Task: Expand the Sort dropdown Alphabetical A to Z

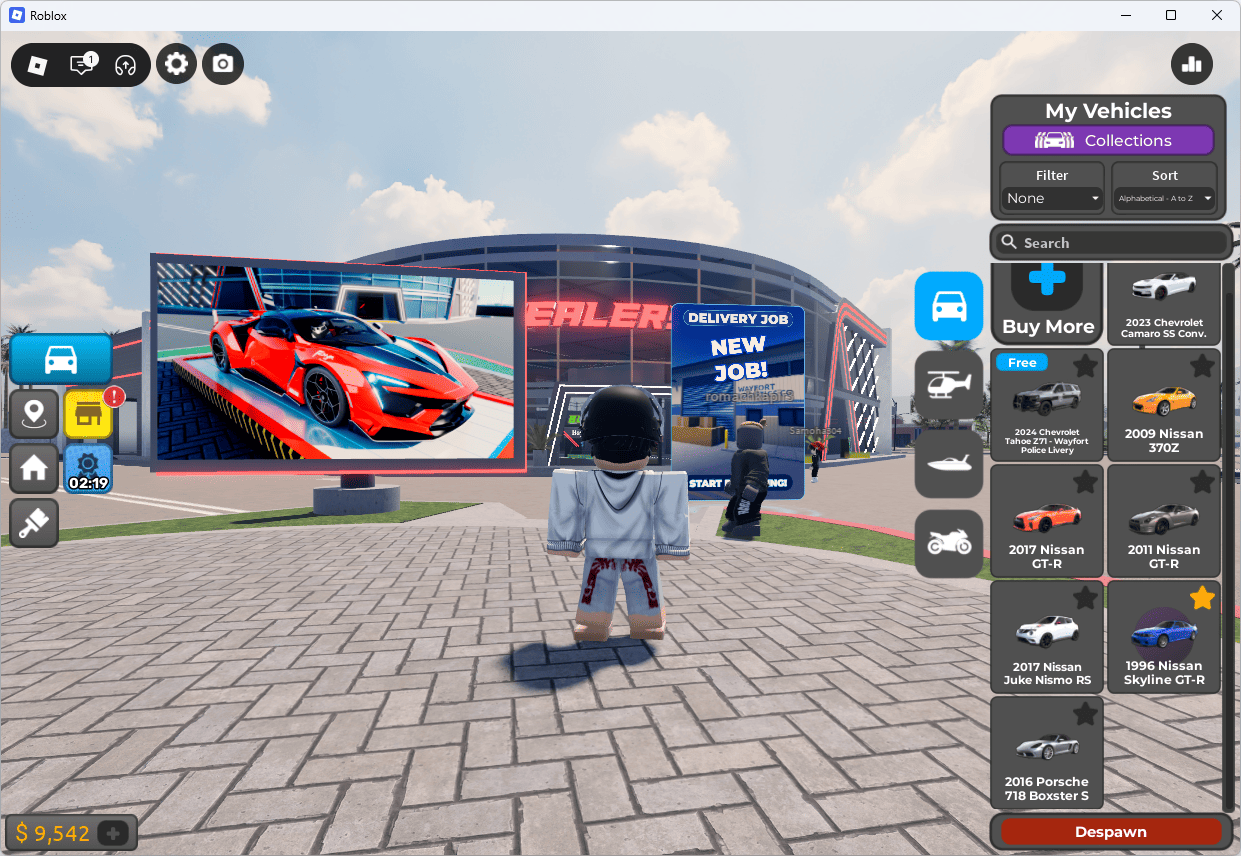Action: point(1164,198)
